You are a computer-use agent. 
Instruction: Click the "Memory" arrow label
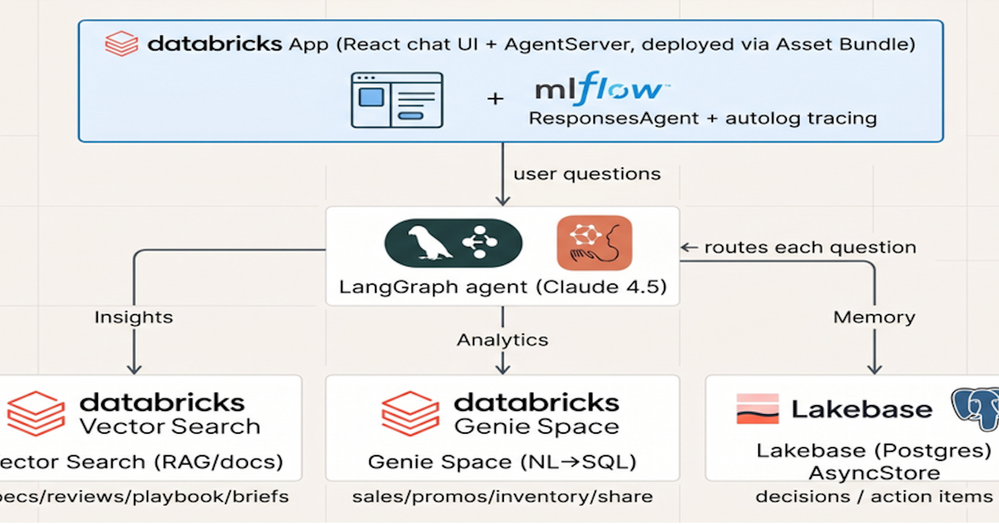point(874,317)
